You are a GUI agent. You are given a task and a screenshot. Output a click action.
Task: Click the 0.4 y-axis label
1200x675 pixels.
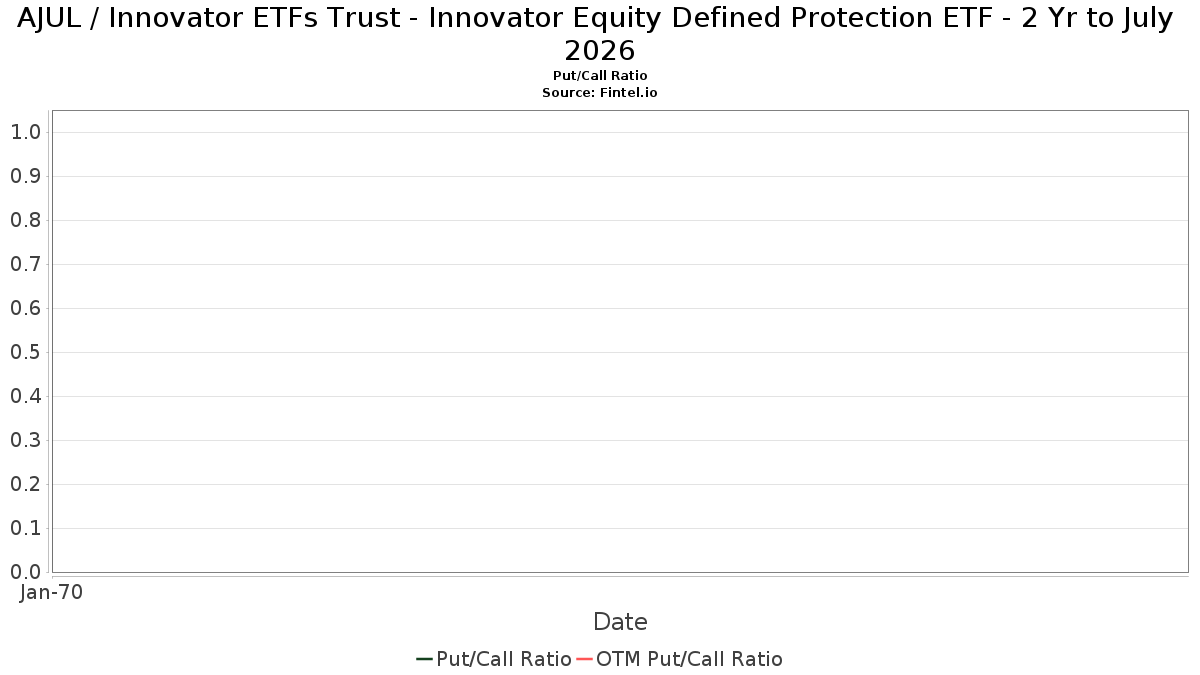tap(25, 396)
